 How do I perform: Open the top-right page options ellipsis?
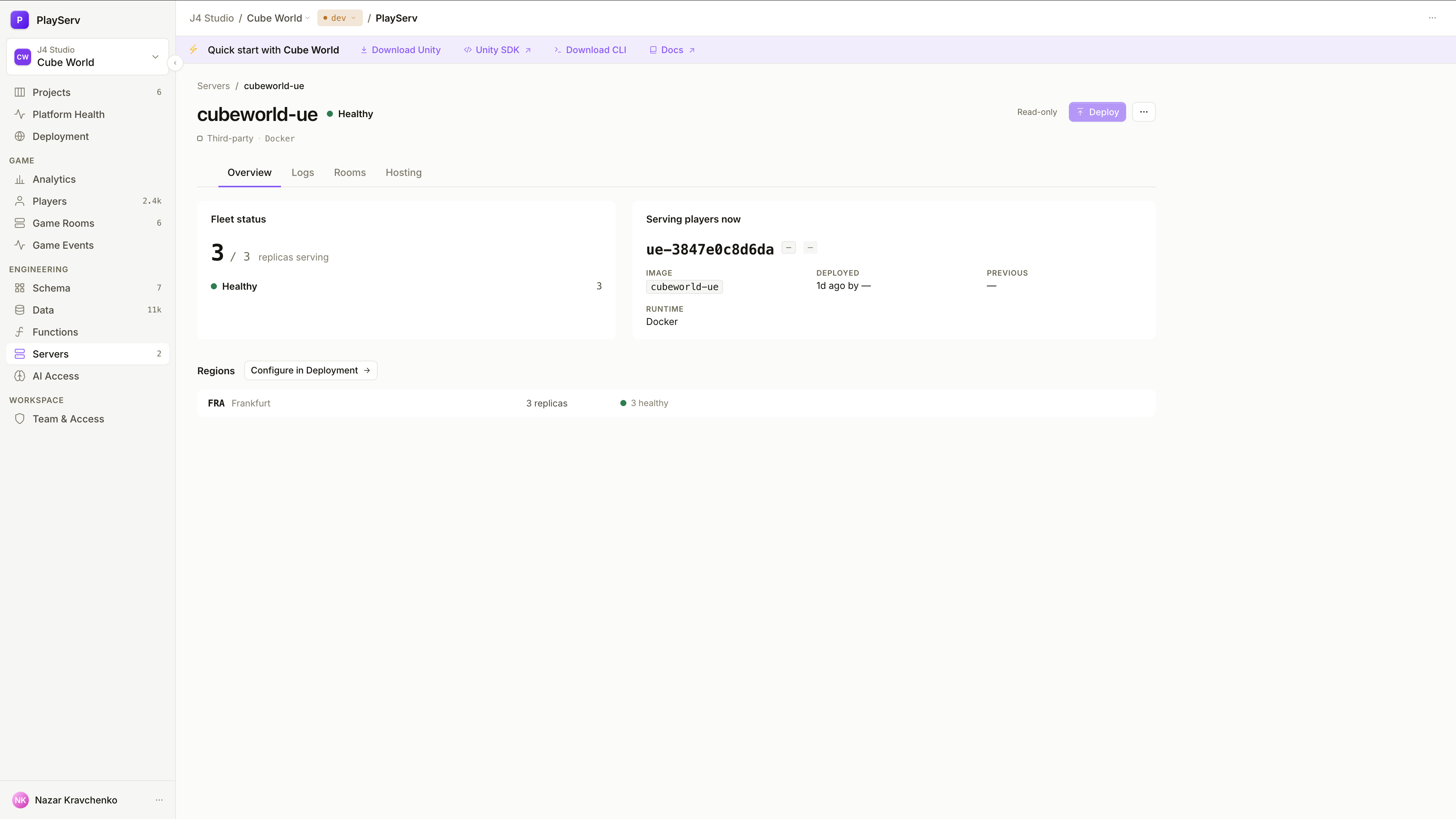click(1432, 18)
